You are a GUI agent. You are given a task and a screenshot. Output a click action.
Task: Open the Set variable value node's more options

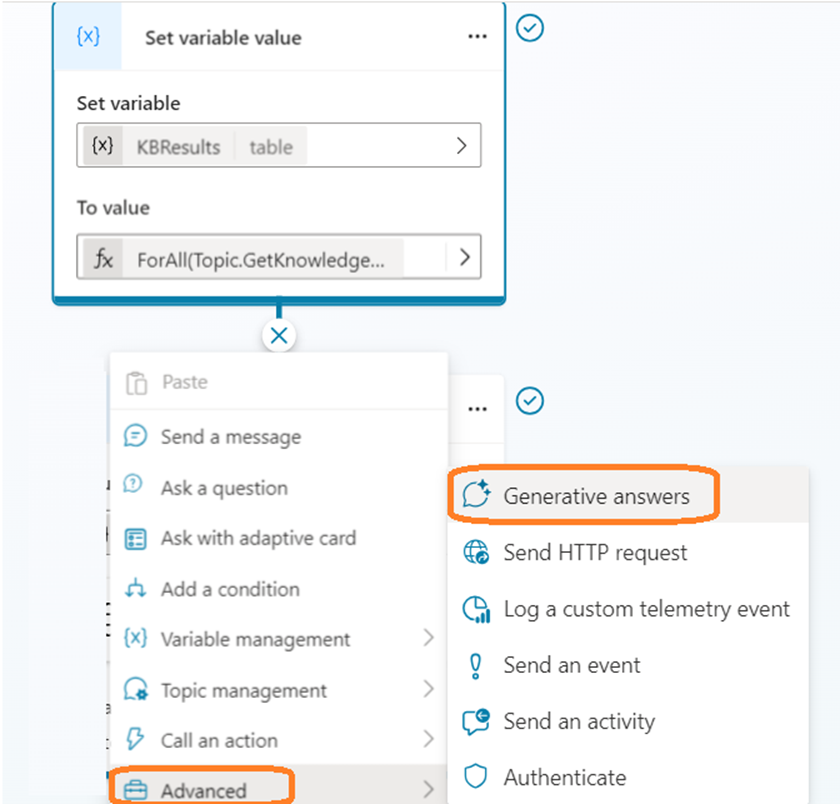pyautogui.click(x=477, y=37)
